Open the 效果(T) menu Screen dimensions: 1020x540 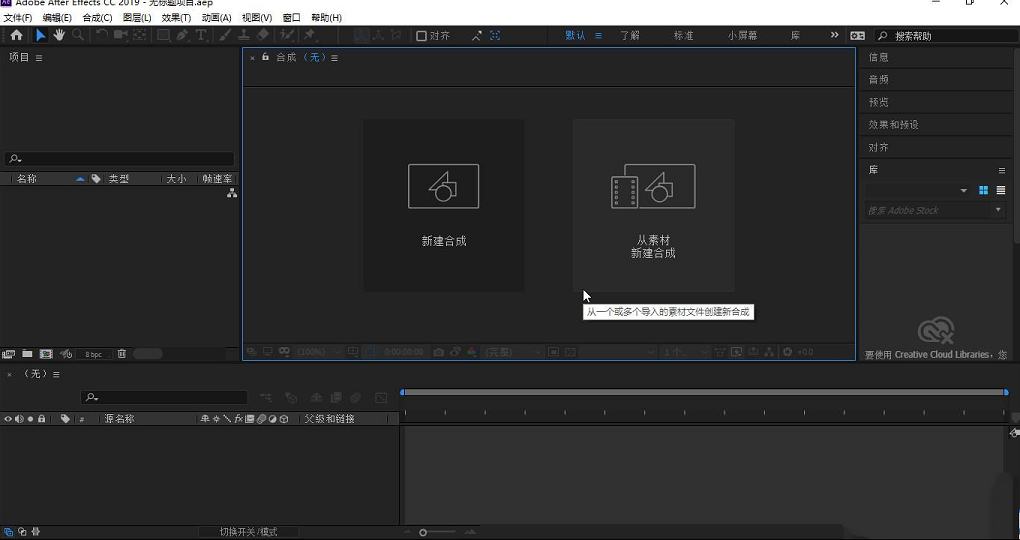[x=176, y=18]
